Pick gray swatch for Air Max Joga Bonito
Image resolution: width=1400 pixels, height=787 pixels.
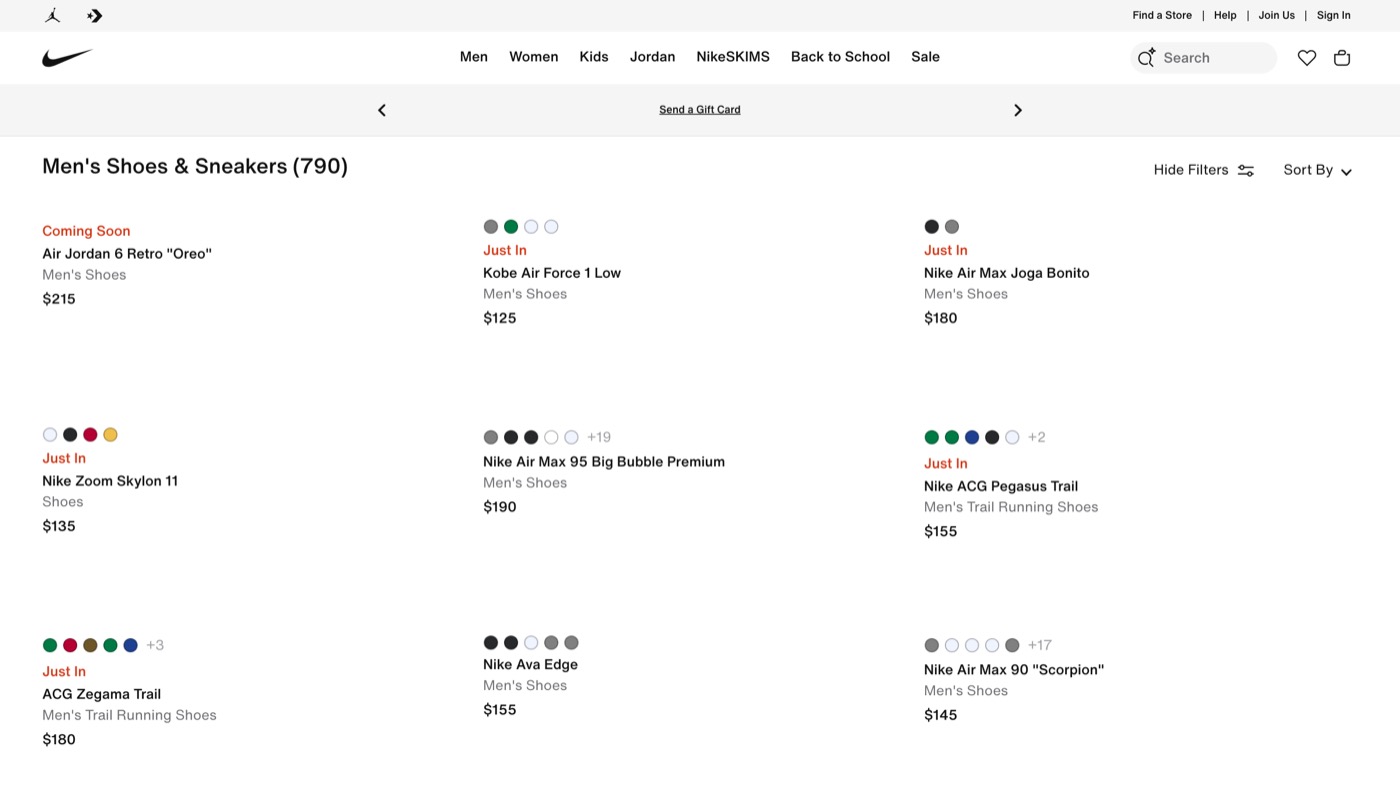952,227
